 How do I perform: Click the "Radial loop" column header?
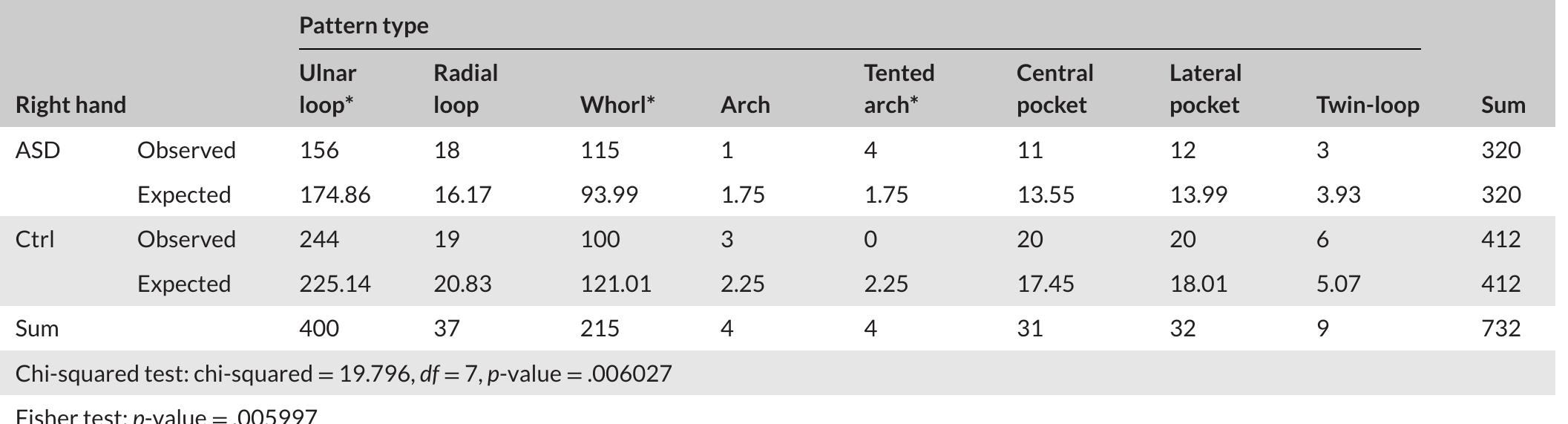pyautogui.click(x=465, y=89)
